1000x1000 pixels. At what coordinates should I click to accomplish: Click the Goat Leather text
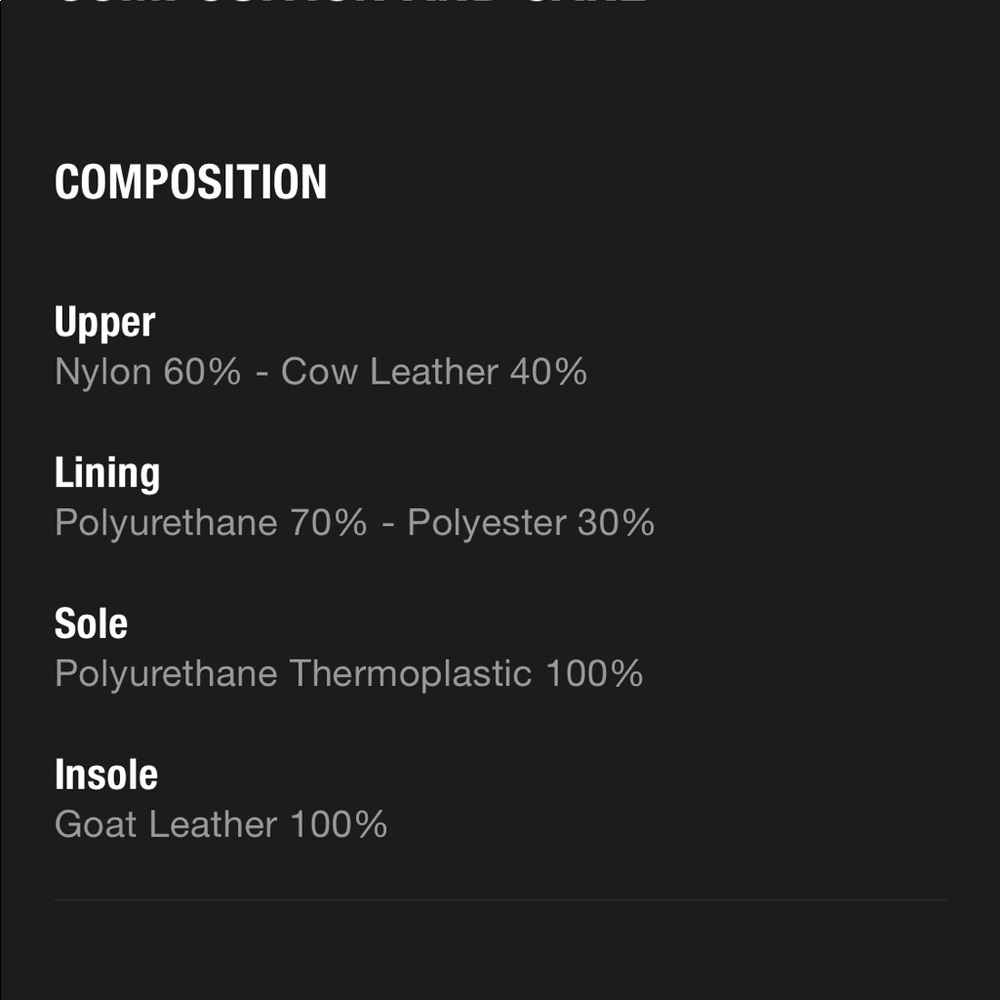coord(165,825)
